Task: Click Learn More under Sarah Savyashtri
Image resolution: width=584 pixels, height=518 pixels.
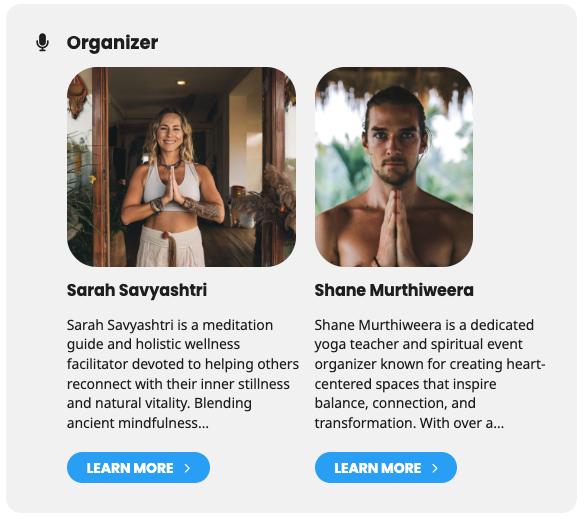Action: pos(139,468)
